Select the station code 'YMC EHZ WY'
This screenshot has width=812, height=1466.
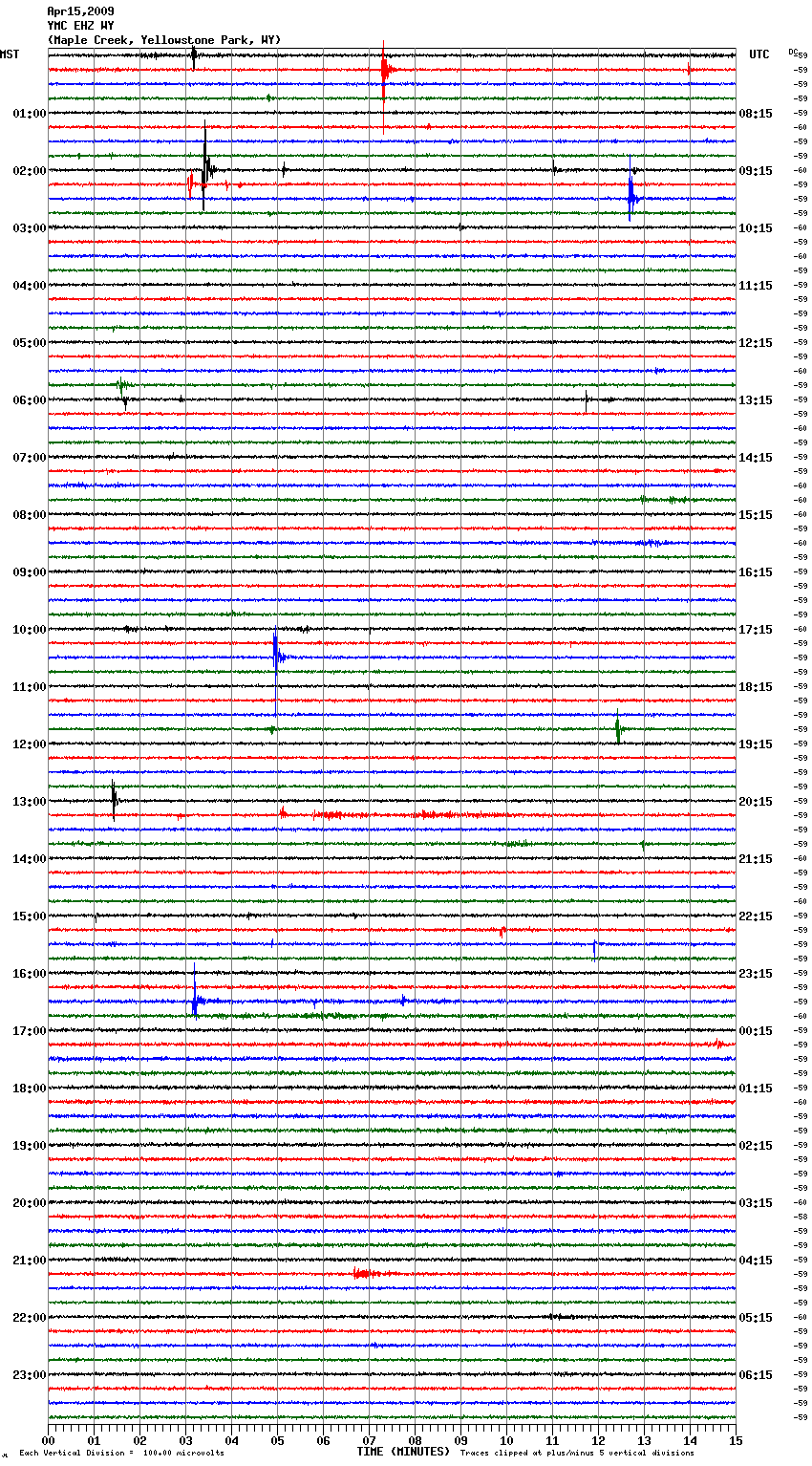coord(80,26)
